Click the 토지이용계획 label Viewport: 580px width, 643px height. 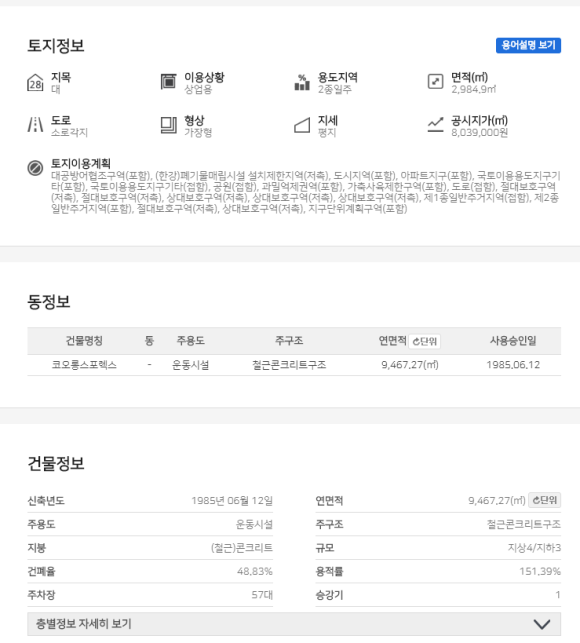(81, 164)
